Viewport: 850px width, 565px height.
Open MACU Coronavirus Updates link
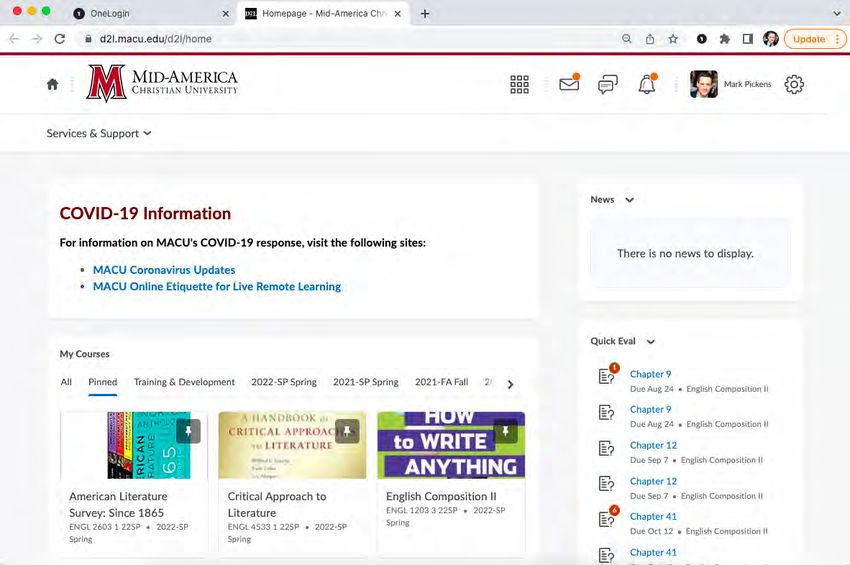[164, 270]
